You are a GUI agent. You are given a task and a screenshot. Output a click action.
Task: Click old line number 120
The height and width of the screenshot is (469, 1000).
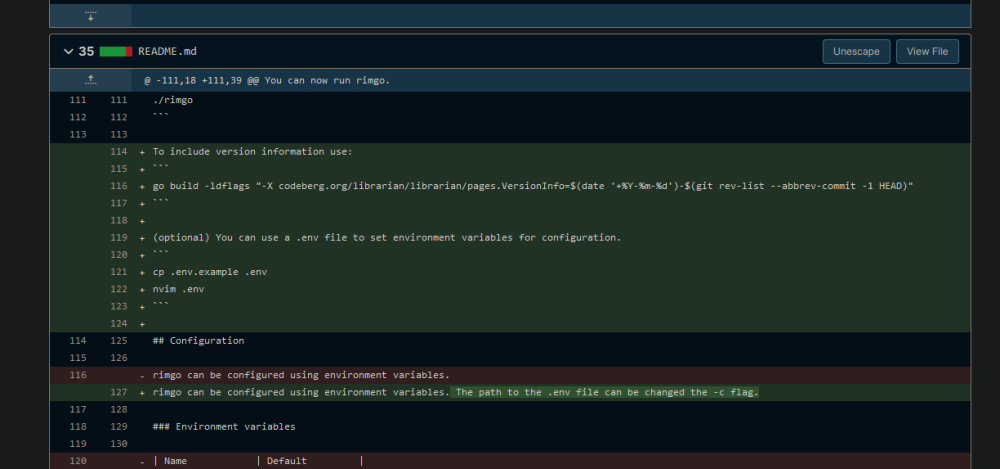(x=77, y=461)
